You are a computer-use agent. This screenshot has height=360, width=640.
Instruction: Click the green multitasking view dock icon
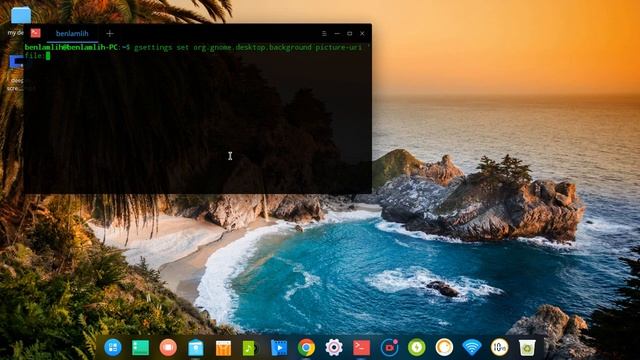pyautogui.click(x=140, y=348)
